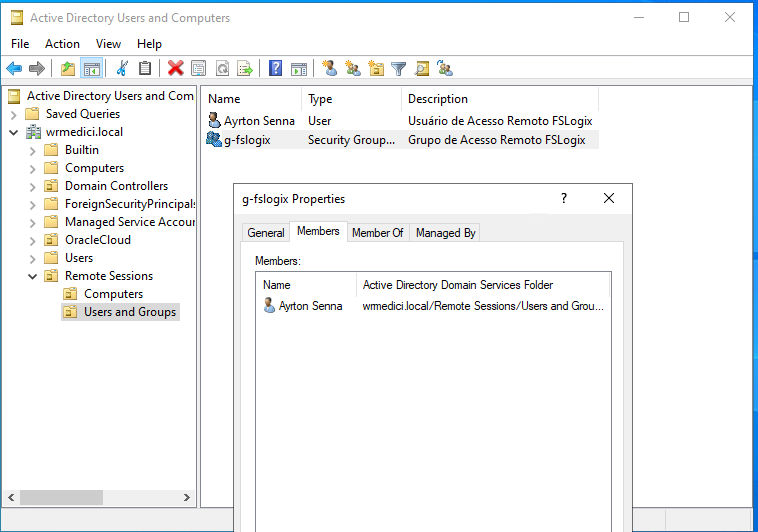Click the Name column header in members list
Viewport: 758px width, 532px height.
pos(306,285)
